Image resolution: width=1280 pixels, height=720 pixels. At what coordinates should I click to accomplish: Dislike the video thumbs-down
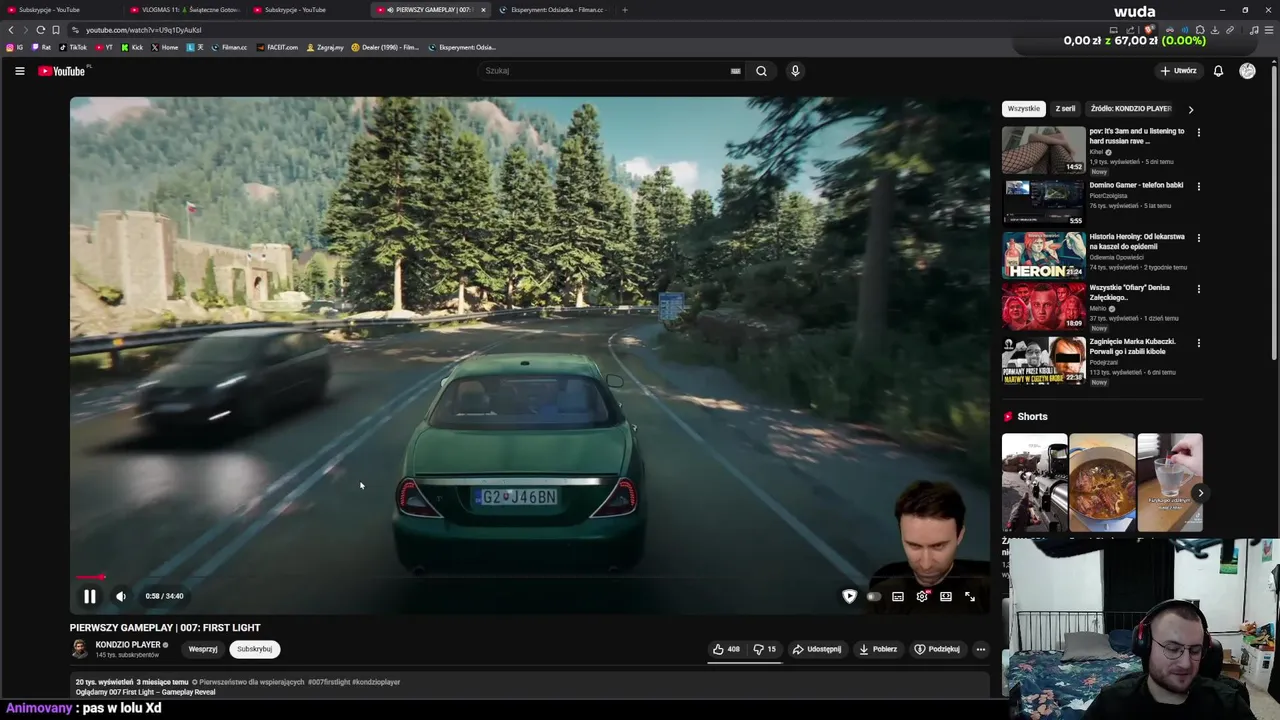click(764, 649)
